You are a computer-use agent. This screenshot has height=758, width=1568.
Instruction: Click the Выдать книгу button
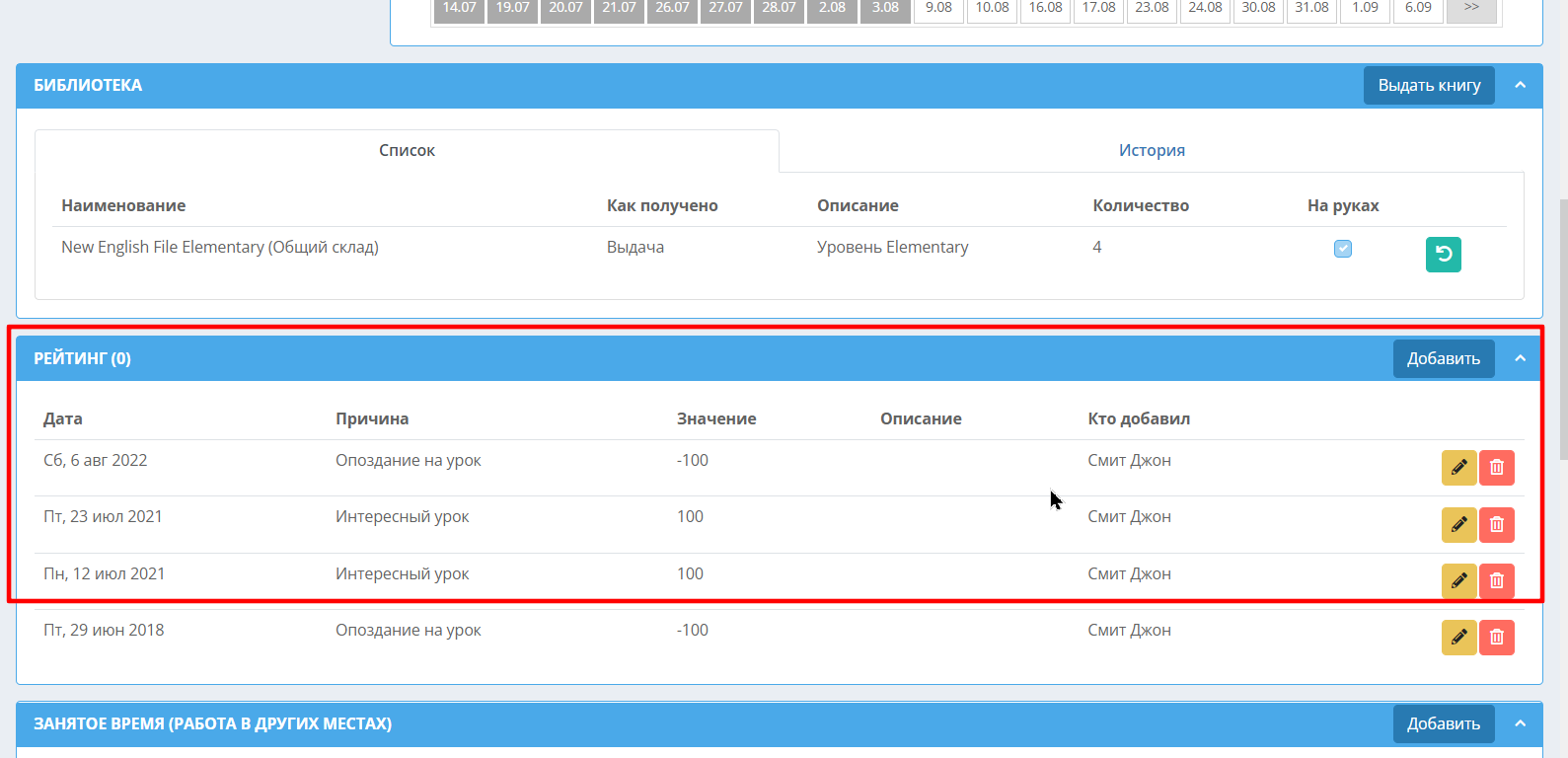pos(1429,86)
